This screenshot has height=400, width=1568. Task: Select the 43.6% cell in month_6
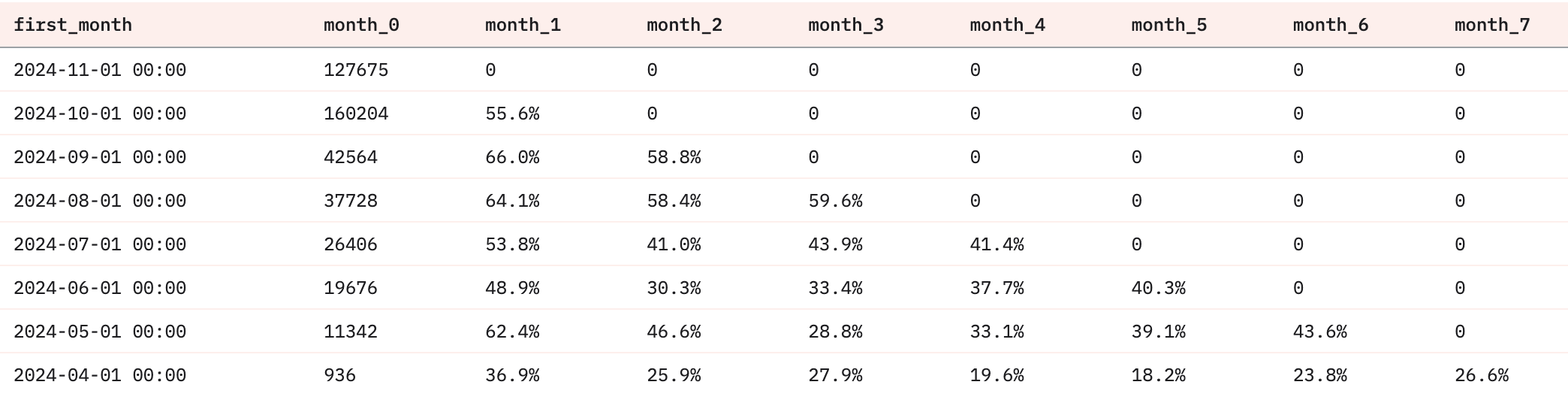[1319, 332]
